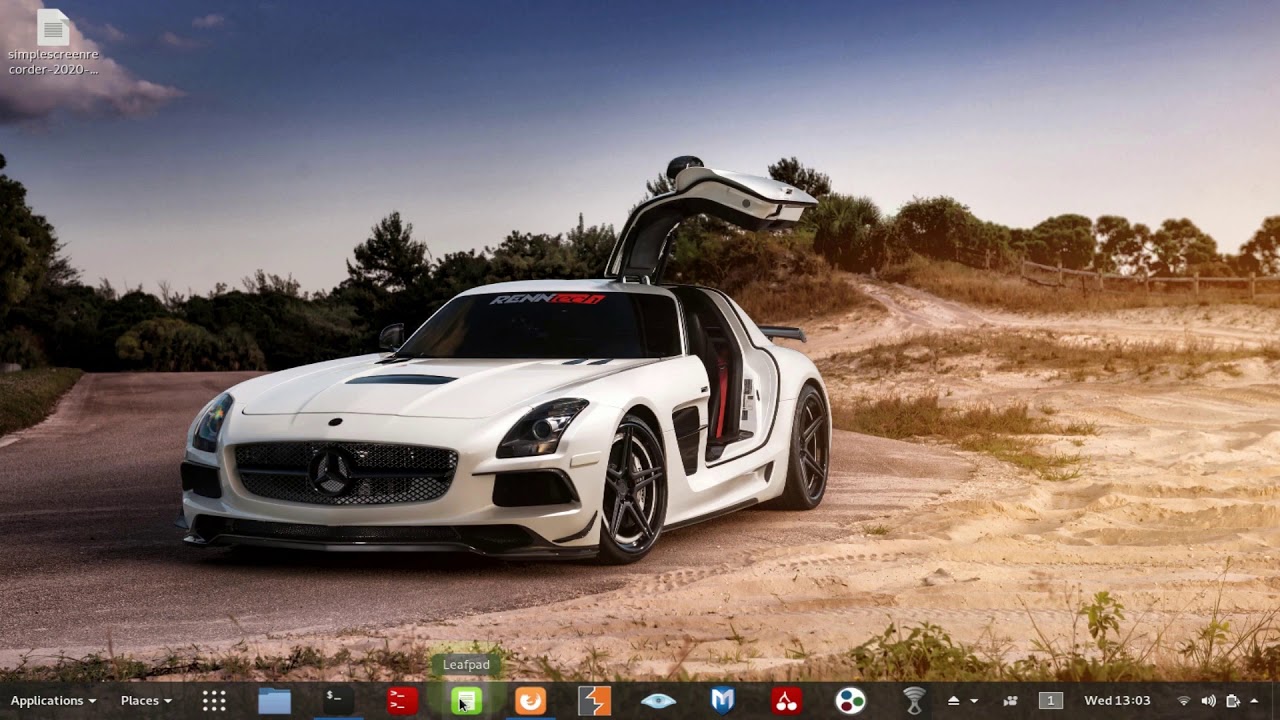Image resolution: width=1280 pixels, height=720 pixels.
Task: Open Leafpad text editor
Action: tap(466, 701)
